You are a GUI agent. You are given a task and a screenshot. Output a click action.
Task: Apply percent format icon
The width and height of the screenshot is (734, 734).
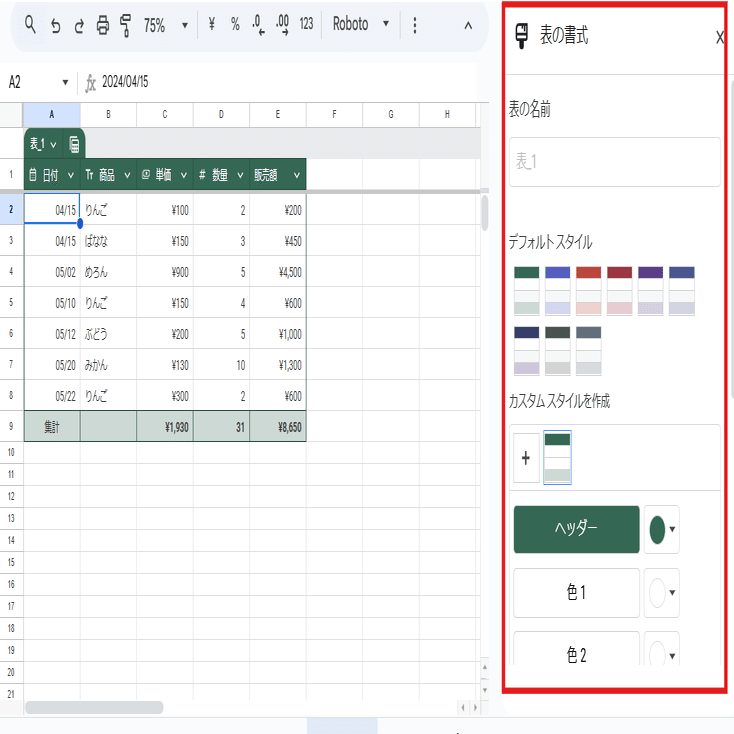click(235, 24)
